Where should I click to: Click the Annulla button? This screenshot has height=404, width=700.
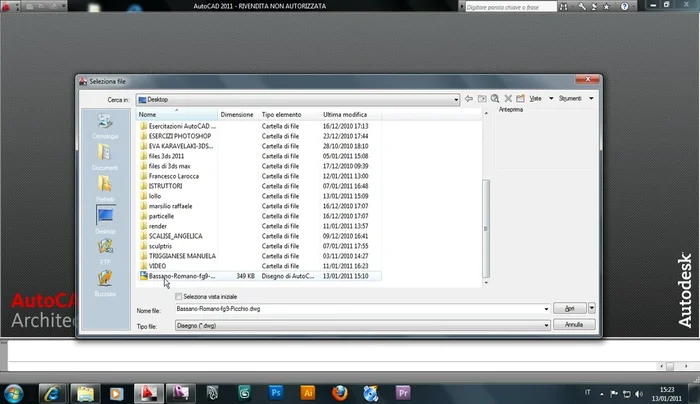coord(573,325)
